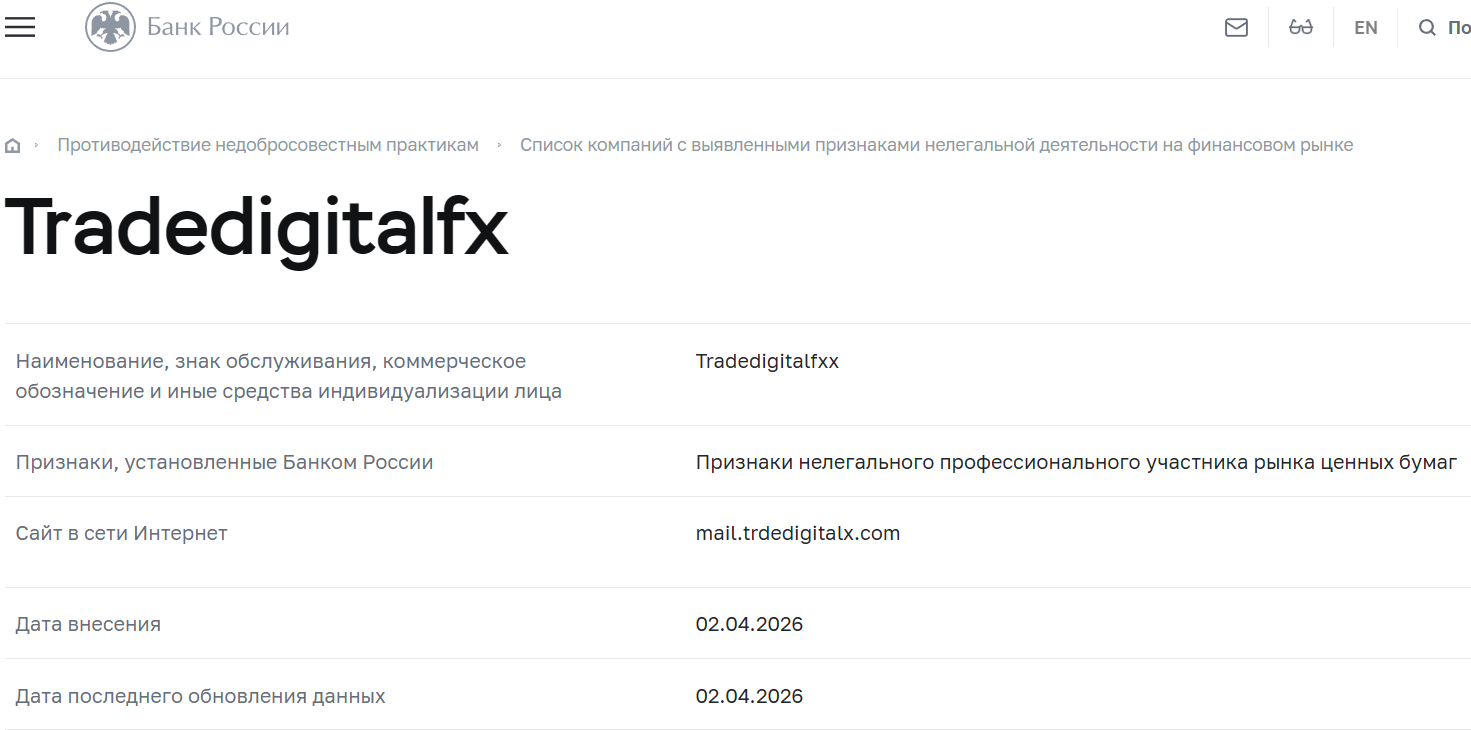
Task: Click the chevron before the company list breadcrumb
Action: point(497,144)
